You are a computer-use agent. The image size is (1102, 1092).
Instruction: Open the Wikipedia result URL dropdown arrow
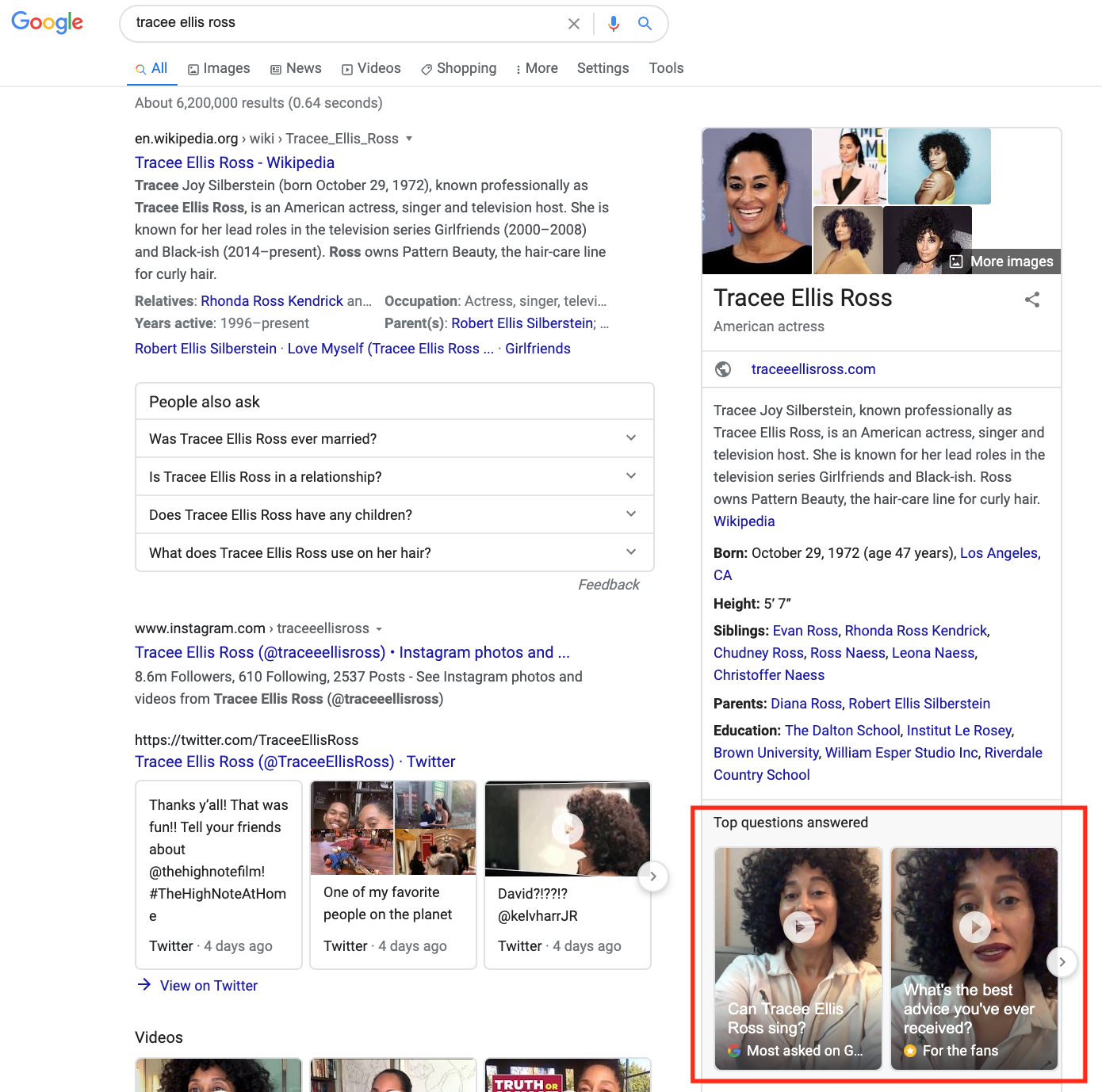(x=409, y=139)
